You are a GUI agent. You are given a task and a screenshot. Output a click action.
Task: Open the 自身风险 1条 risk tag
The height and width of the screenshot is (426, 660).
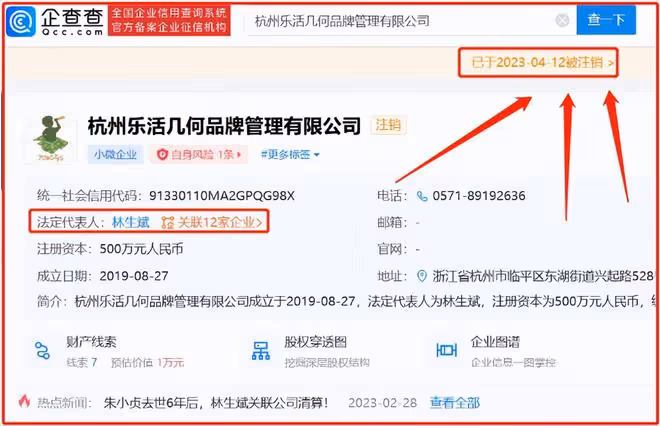coord(198,154)
